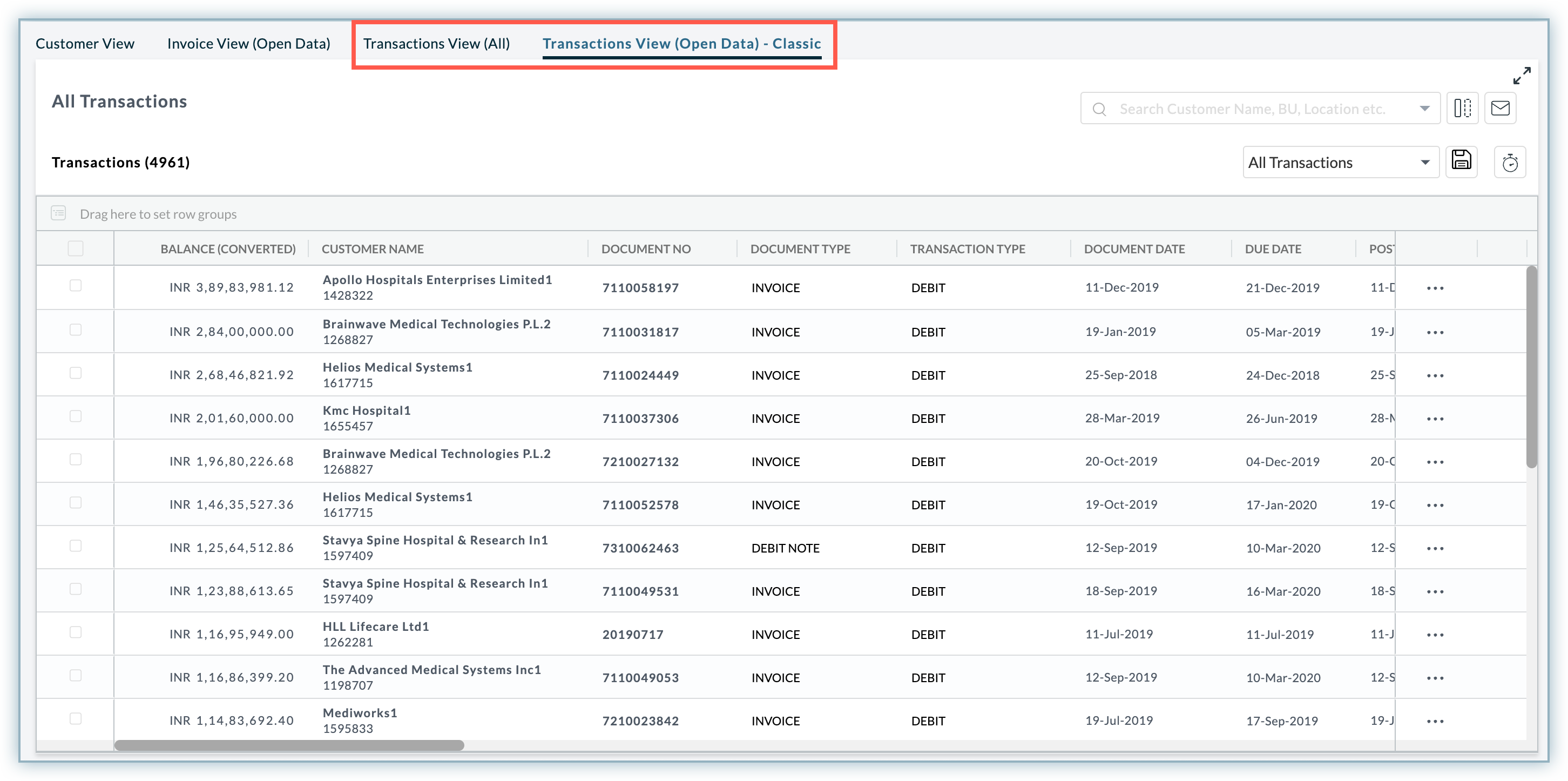Open actions menu for document 7110052578
Viewport: 1568px width, 781px height.
point(1435,505)
